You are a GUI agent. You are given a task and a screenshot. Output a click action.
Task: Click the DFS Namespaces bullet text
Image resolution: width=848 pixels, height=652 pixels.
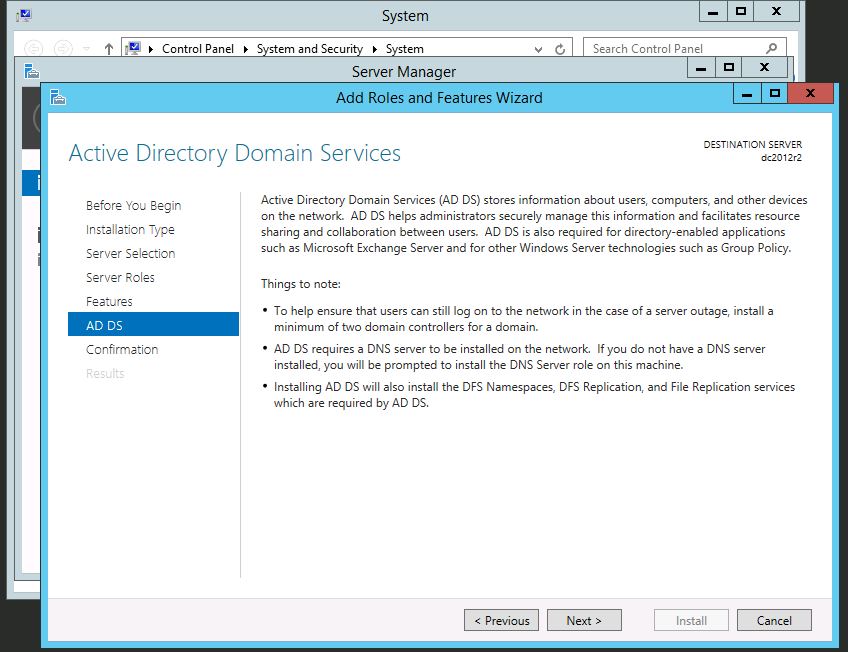[x=534, y=395]
